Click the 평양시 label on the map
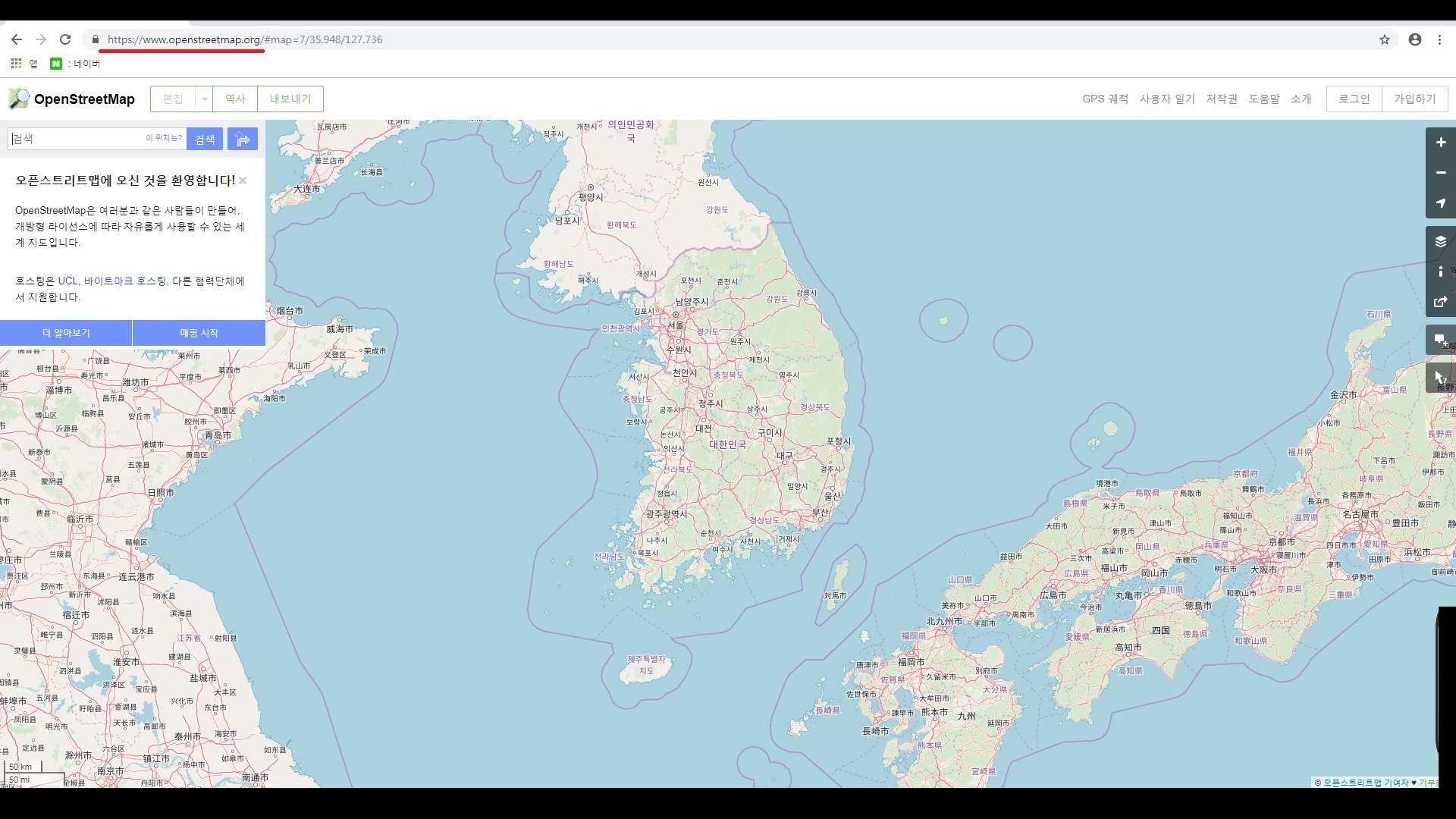Viewport: 1456px width, 819px height. click(x=591, y=197)
